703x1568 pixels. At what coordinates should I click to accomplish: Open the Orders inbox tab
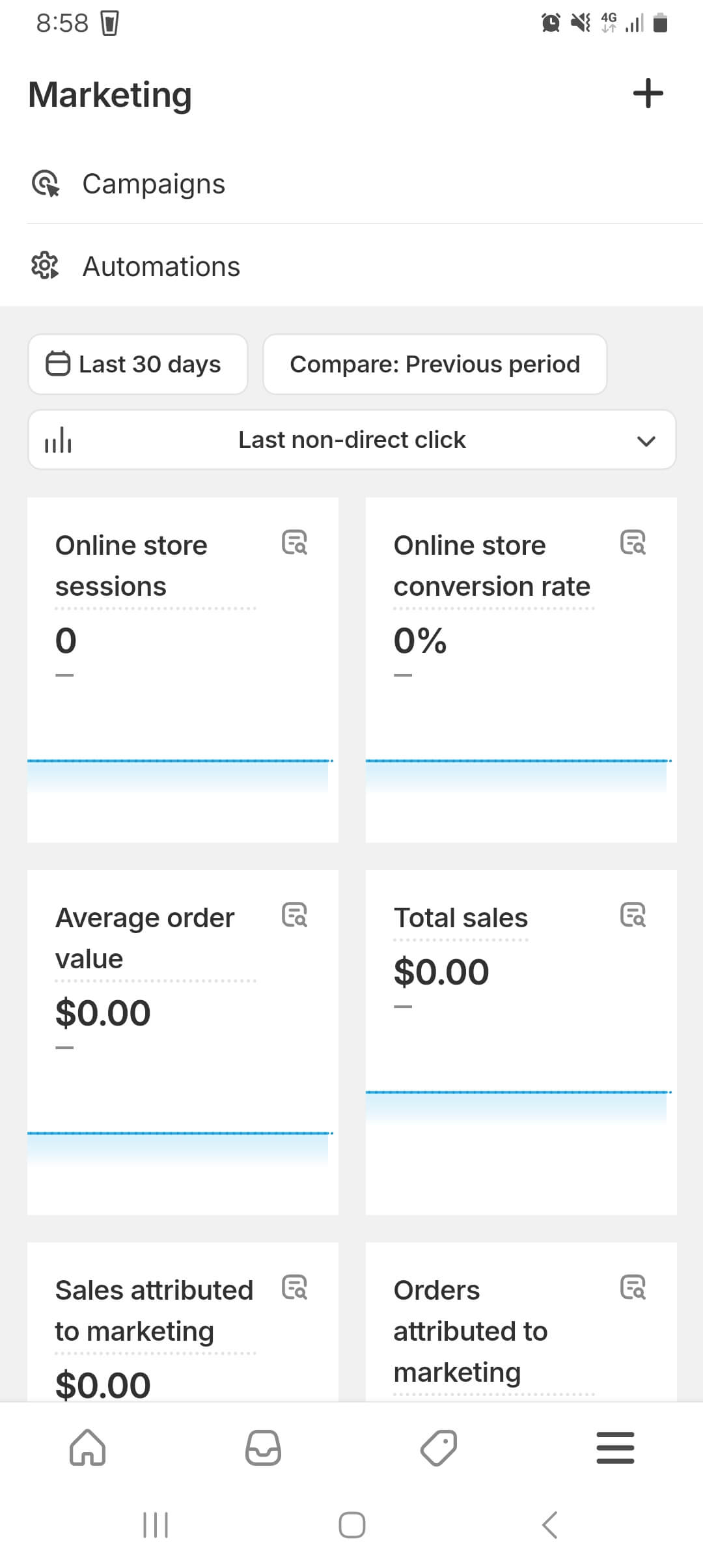(x=264, y=1448)
